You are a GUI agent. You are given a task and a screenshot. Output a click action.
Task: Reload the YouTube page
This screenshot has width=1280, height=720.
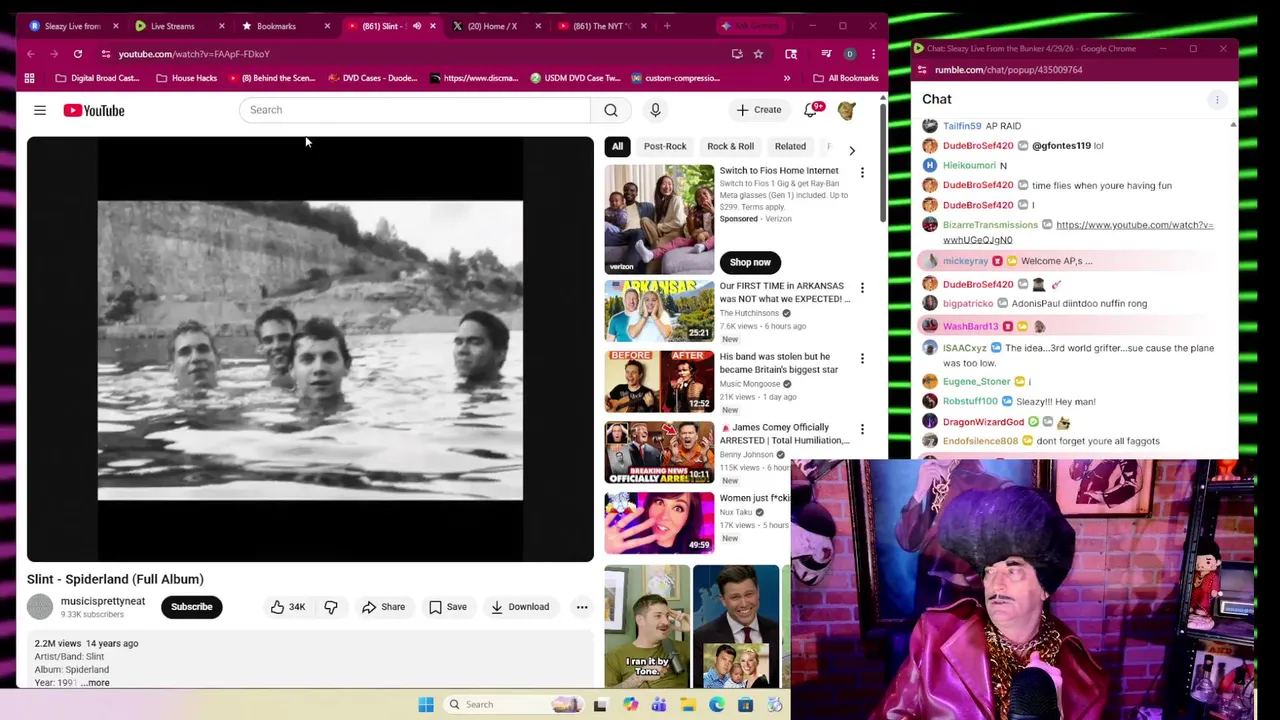pos(78,54)
